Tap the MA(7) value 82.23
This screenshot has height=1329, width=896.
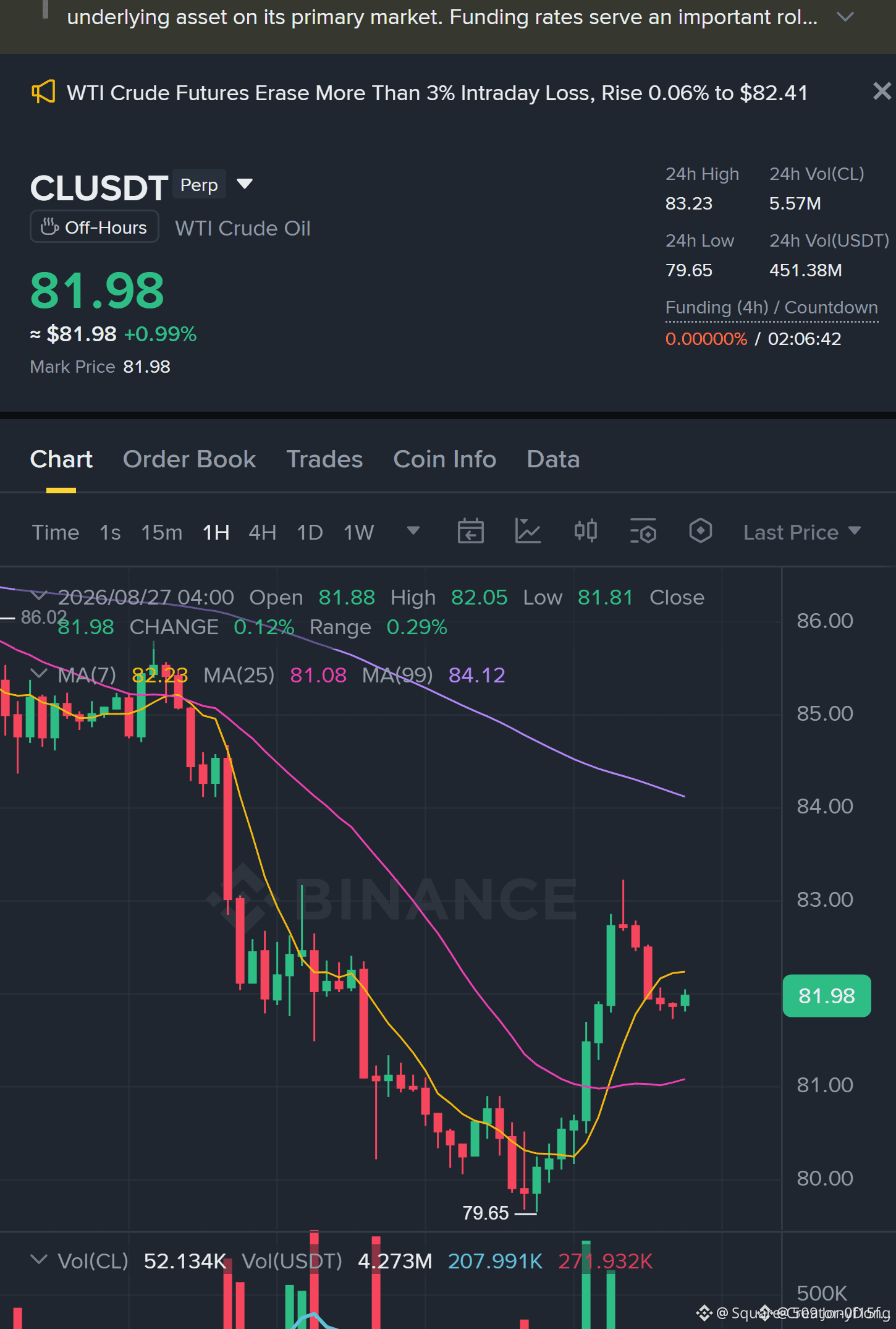[x=160, y=675]
